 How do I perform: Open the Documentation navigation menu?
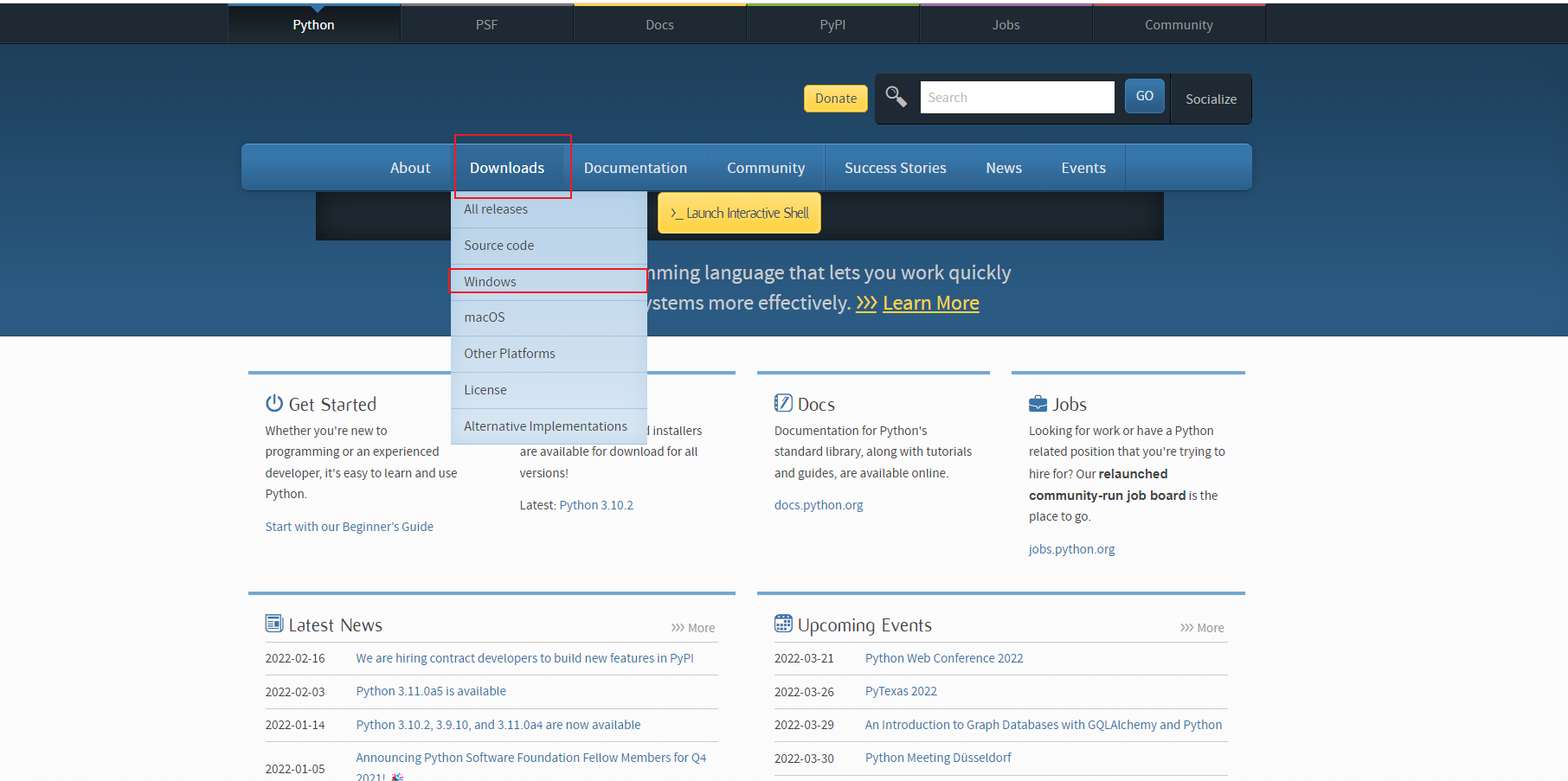click(635, 168)
